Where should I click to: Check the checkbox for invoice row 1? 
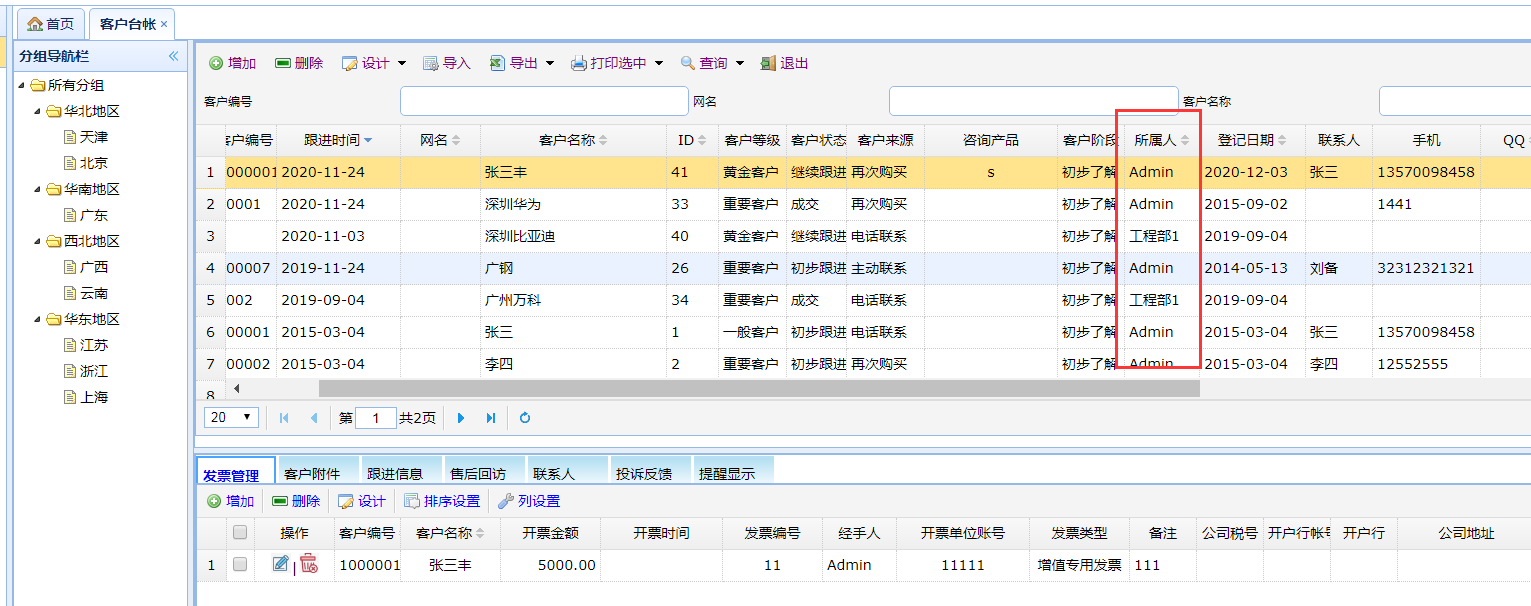[240, 565]
